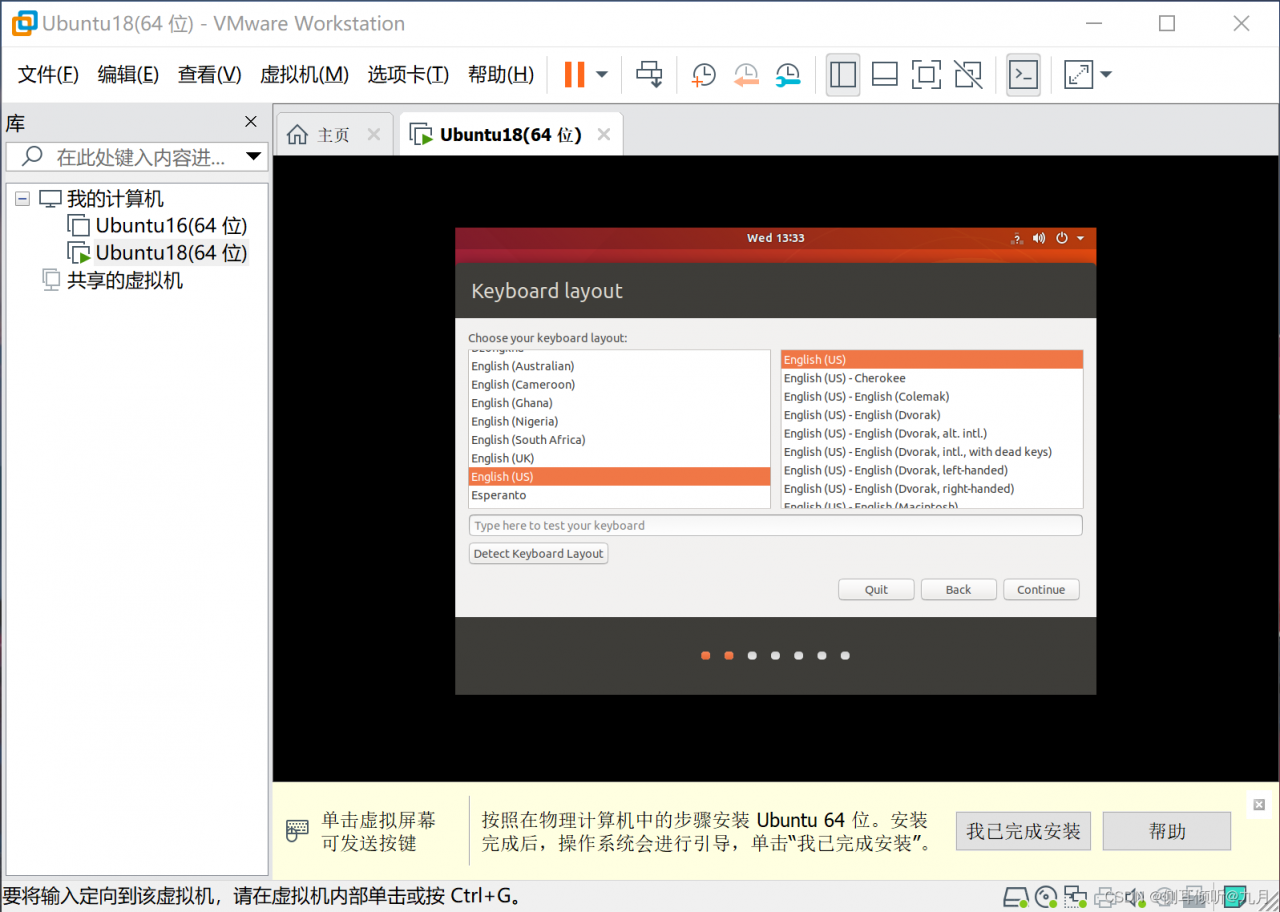
Task: Select 我的计算机 in the library tree
Action: (x=115, y=199)
